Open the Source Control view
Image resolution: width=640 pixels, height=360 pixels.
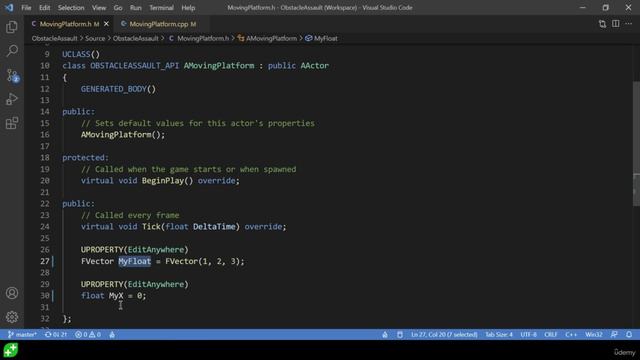pos(12,76)
